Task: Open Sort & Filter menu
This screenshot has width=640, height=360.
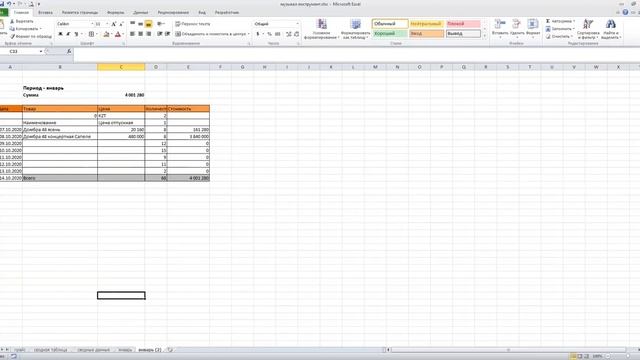Action: 588,29
